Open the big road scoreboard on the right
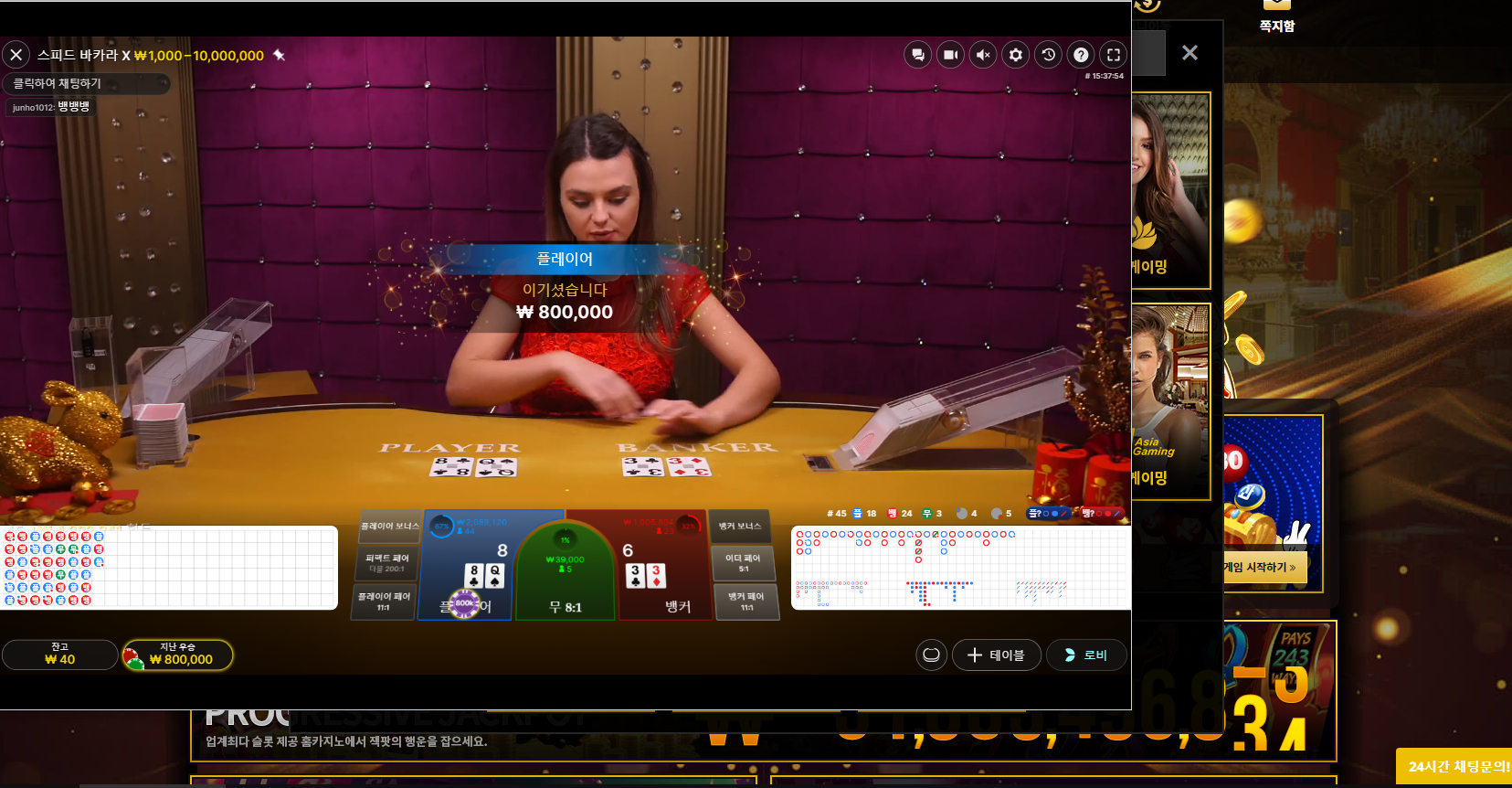 [x=961, y=567]
